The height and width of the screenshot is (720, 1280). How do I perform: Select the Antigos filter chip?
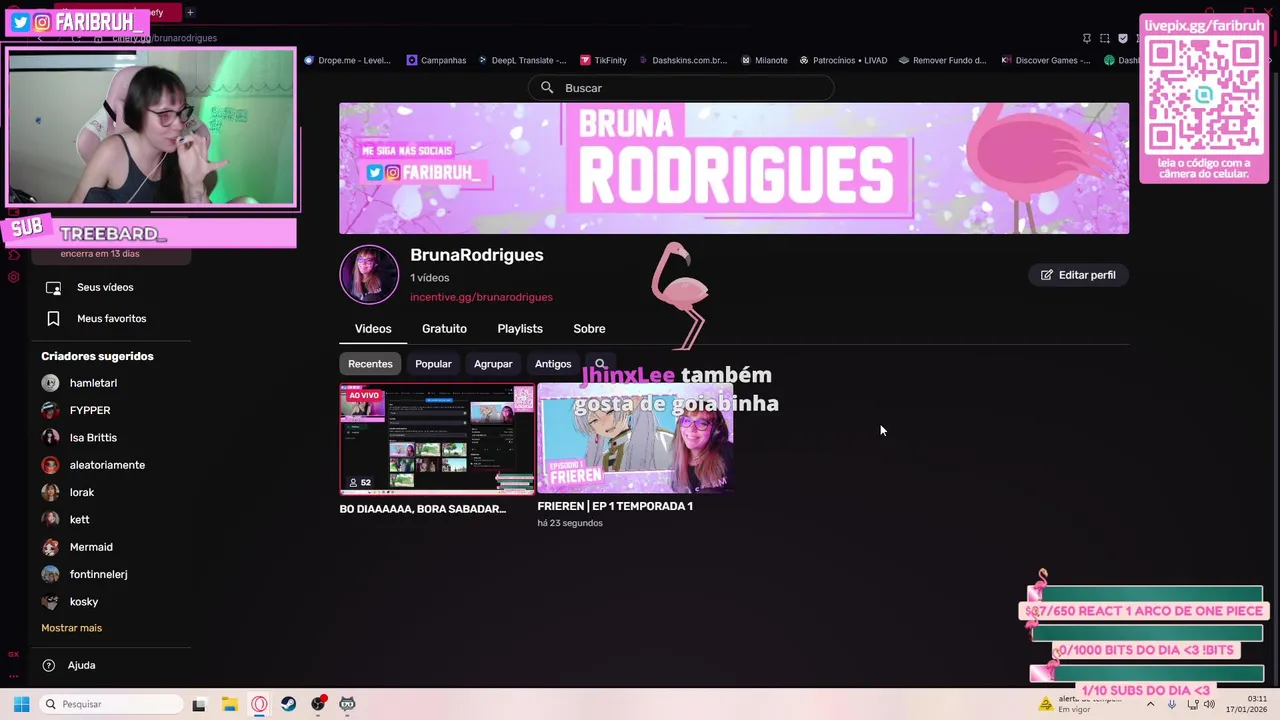tap(553, 364)
